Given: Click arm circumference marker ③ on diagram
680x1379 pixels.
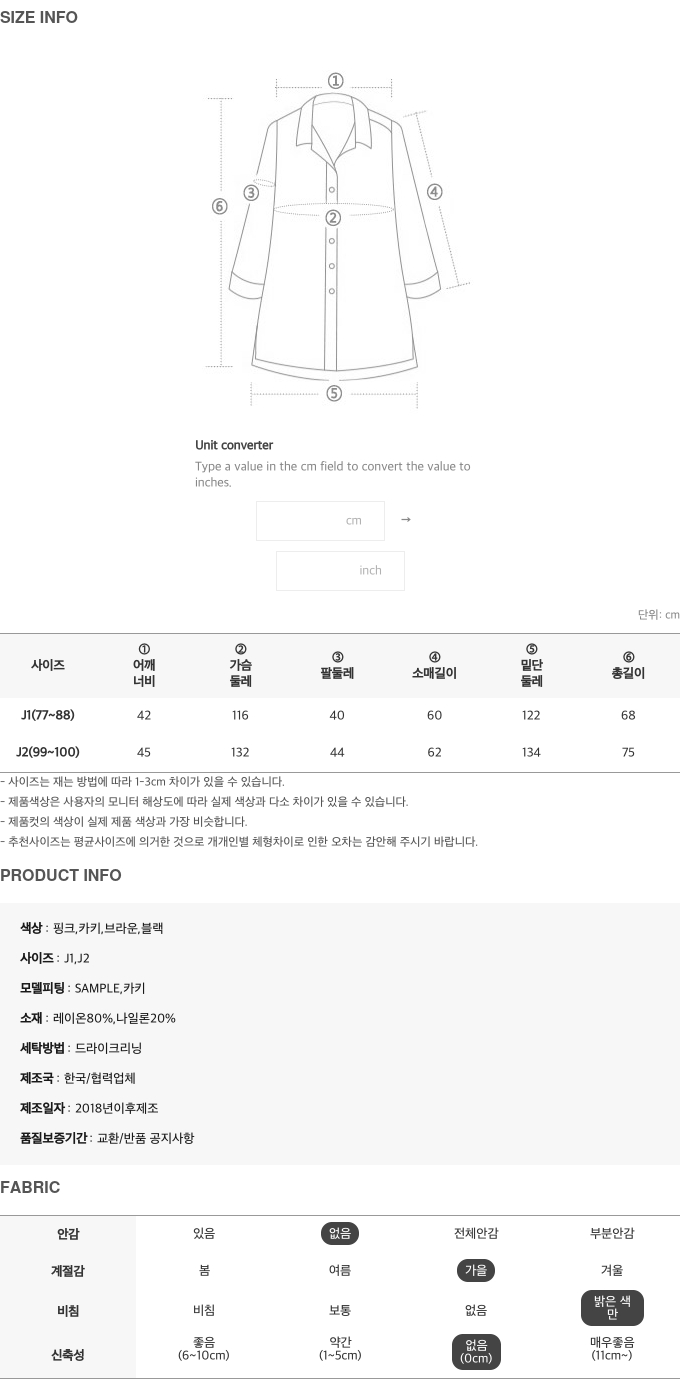Looking at the screenshot, I should coord(251,193).
